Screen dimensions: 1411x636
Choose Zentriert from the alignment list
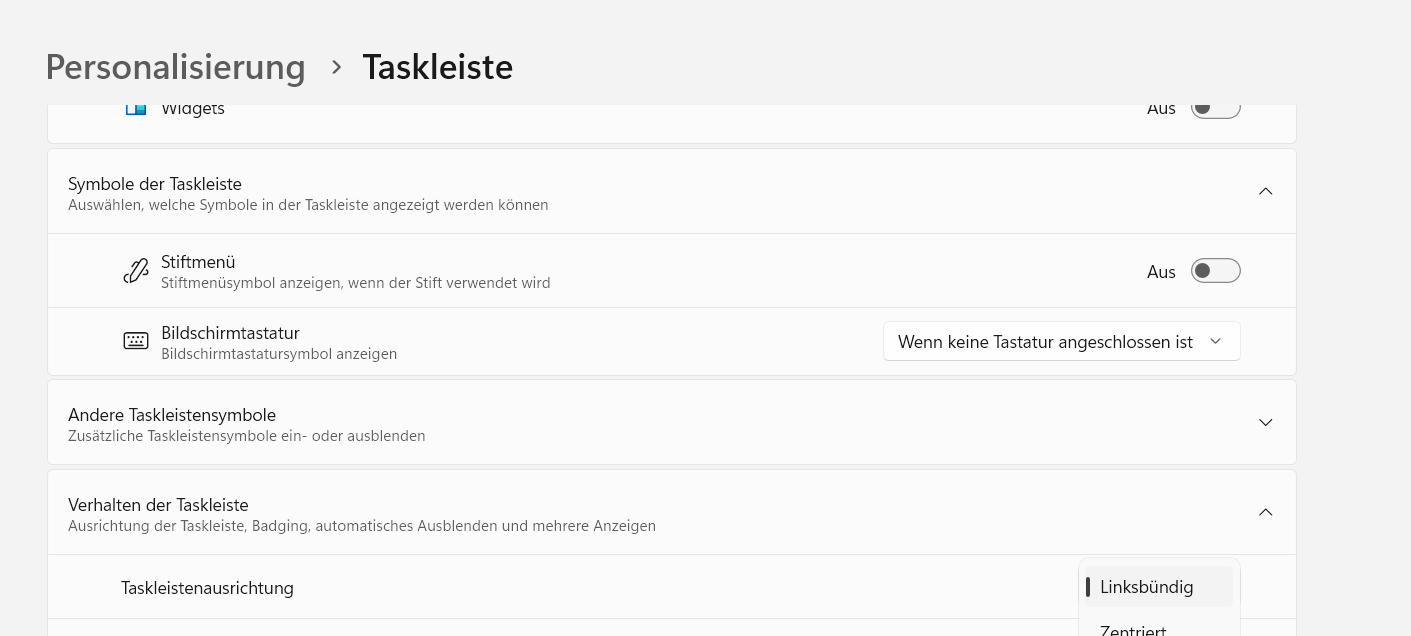[x=1133, y=629]
